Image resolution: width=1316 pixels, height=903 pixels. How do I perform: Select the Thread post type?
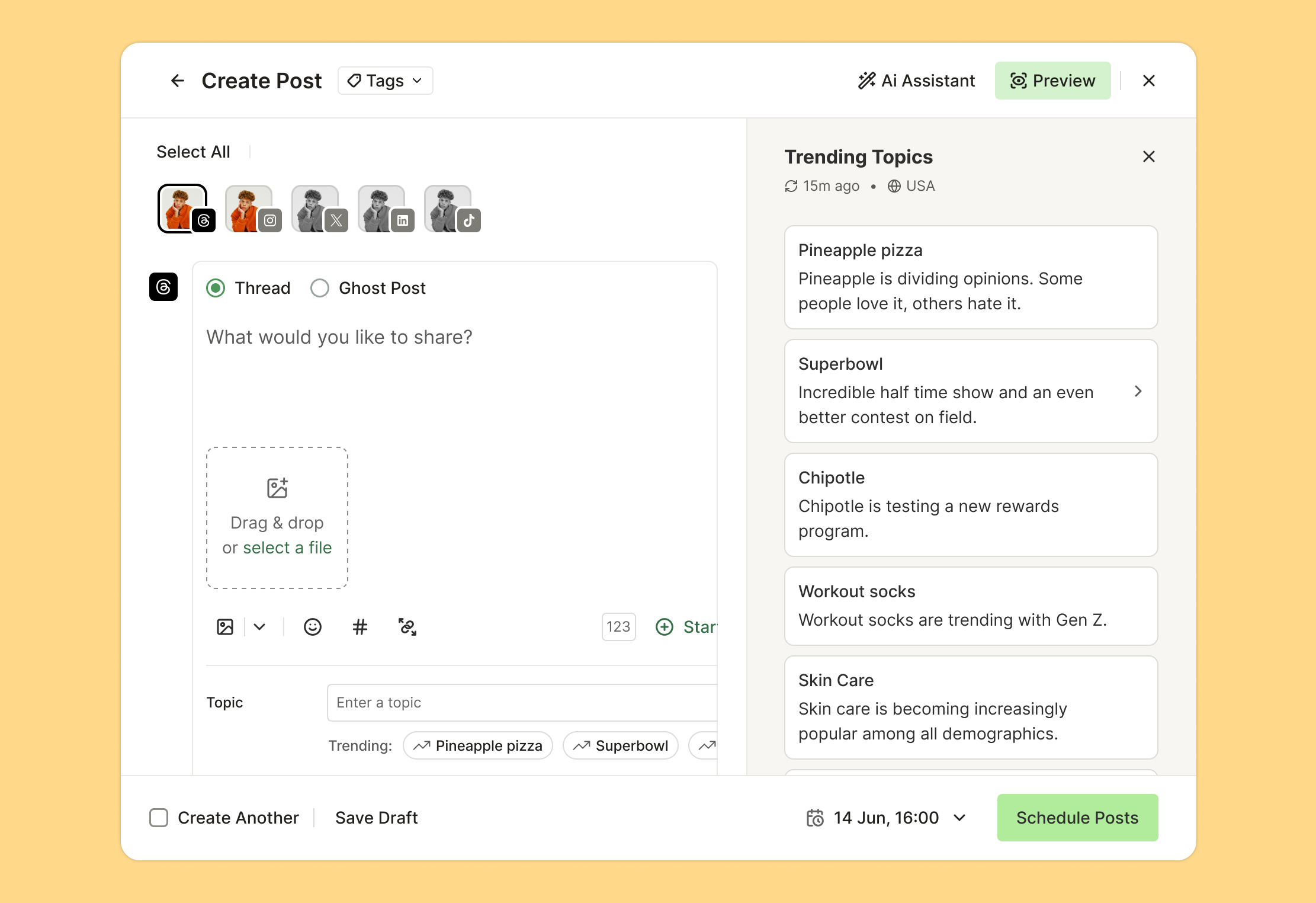[216, 288]
